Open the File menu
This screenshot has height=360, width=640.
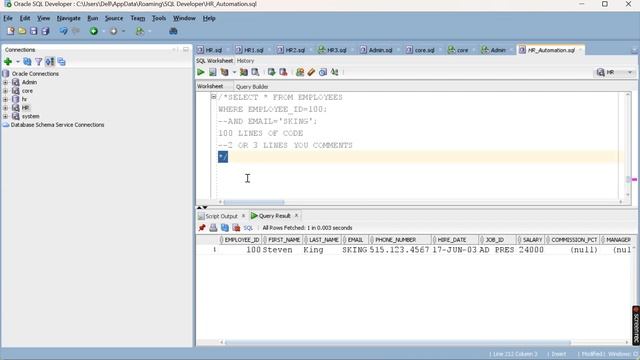click(x=8, y=18)
